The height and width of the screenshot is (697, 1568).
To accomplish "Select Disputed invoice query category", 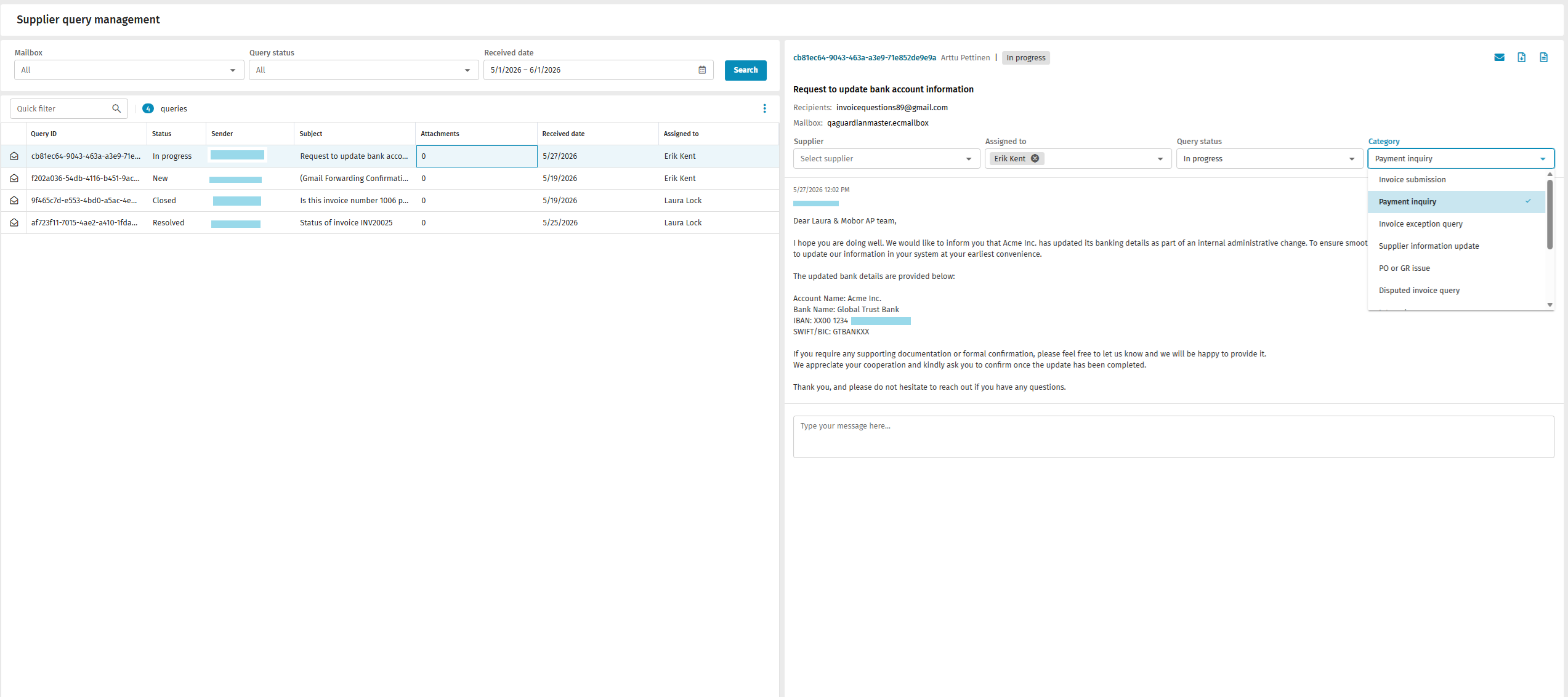I will 1457,291.
